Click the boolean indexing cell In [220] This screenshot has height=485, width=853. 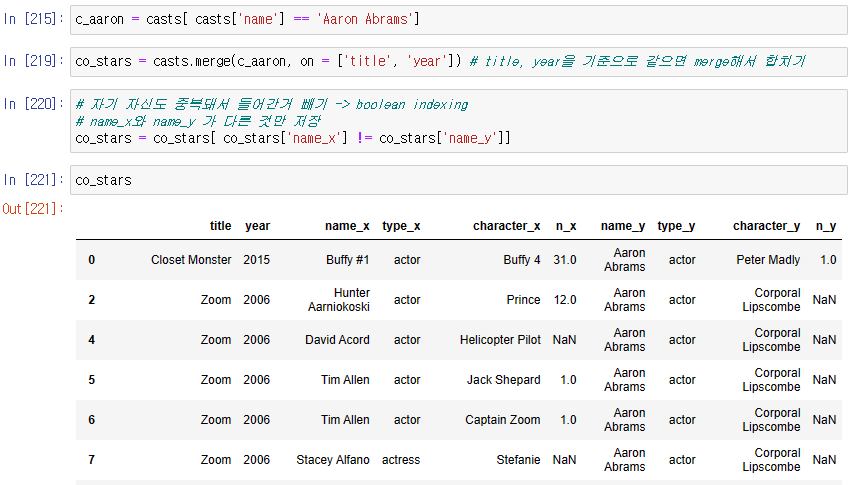(459, 121)
